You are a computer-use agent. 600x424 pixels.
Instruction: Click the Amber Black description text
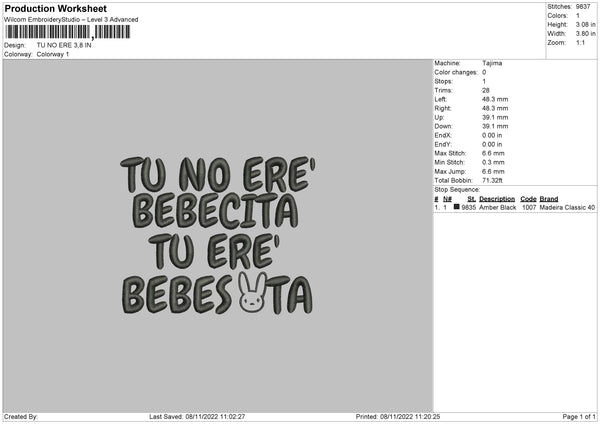(x=498, y=208)
